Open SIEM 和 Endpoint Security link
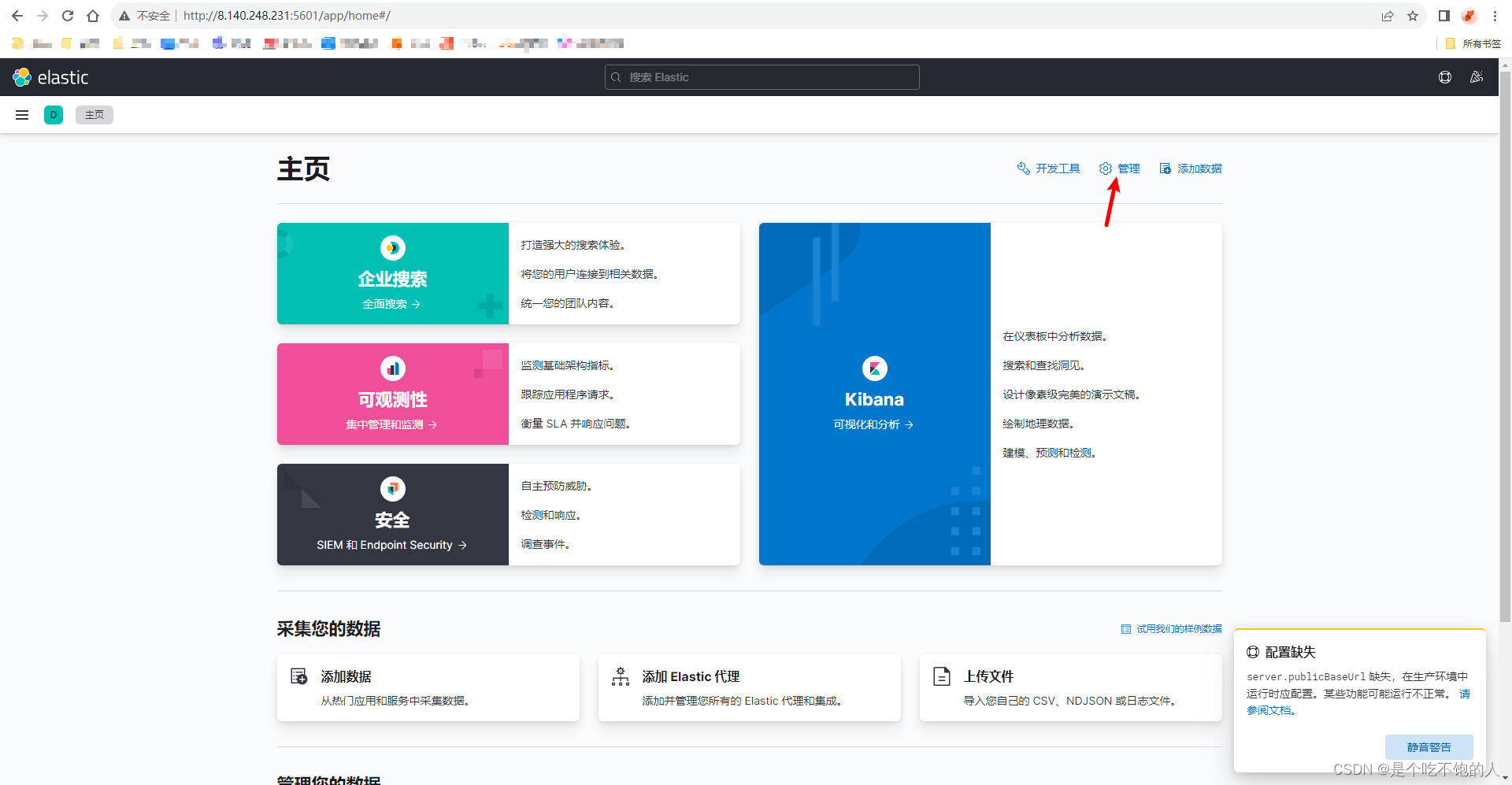This screenshot has width=1512, height=785. (x=391, y=545)
